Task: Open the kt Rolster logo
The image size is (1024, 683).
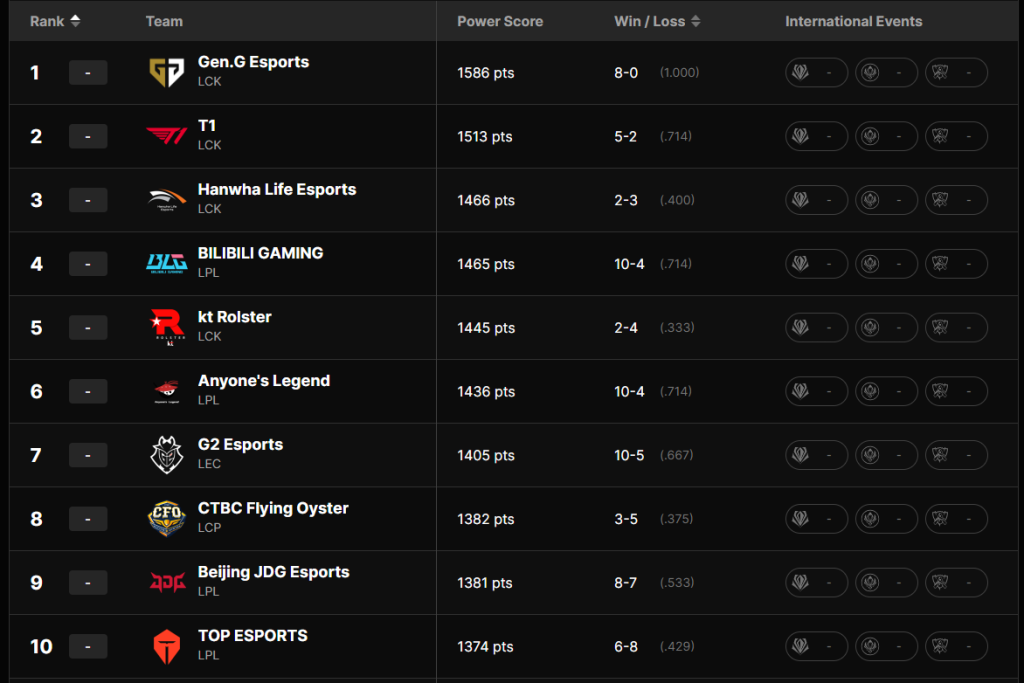Action: tap(165, 327)
